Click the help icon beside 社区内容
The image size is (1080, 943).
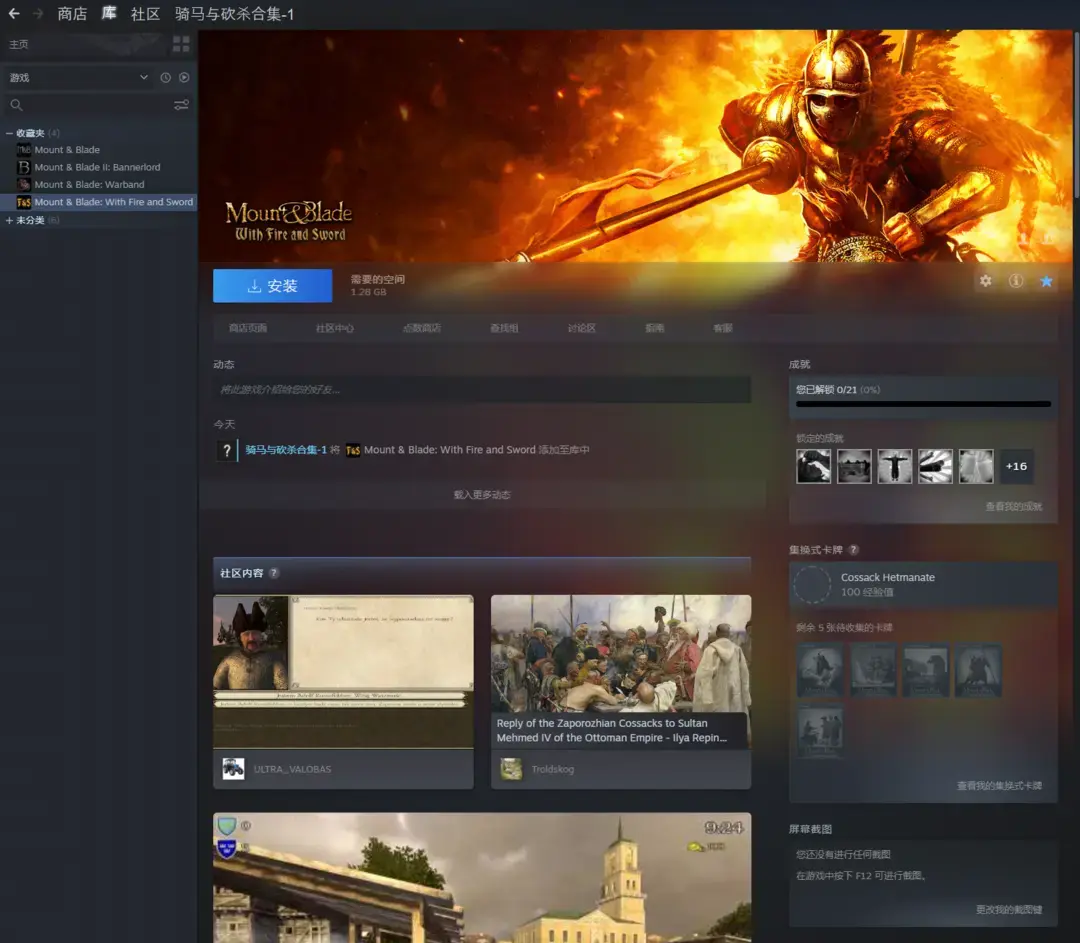click(273, 573)
